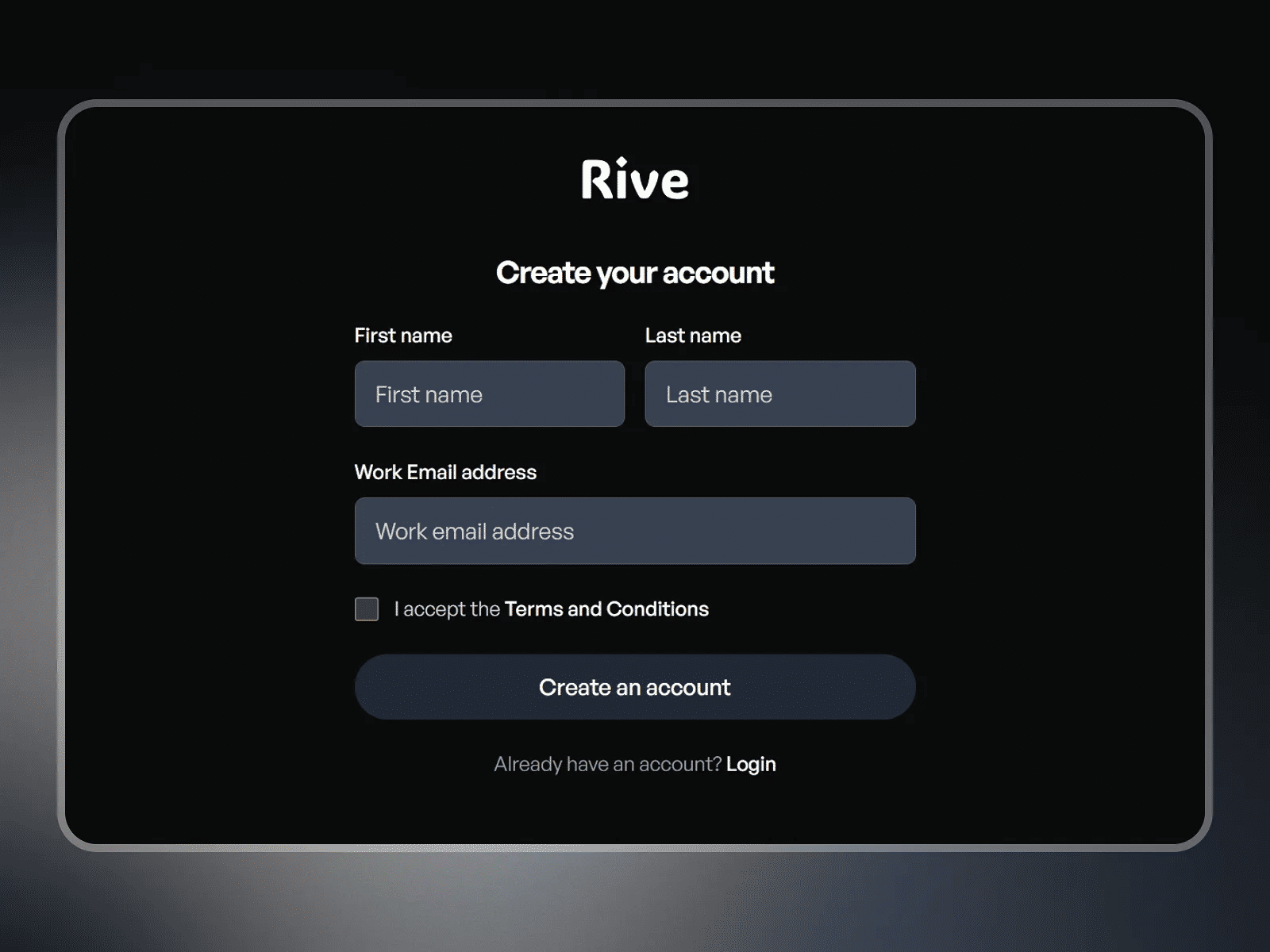Click the 'Last name' label above field

(693, 336)
